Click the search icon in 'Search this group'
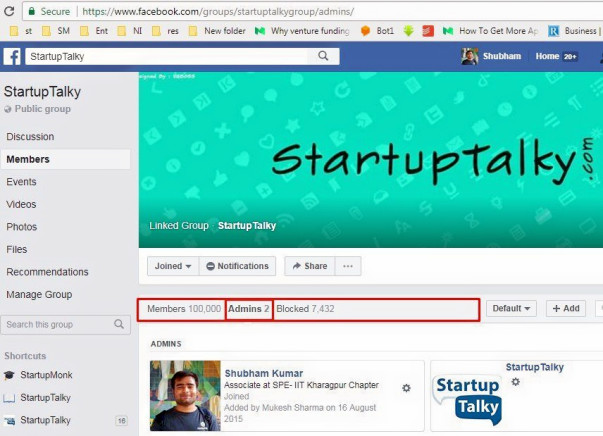The width and height of the screenshot is (603, 436). 119,324
